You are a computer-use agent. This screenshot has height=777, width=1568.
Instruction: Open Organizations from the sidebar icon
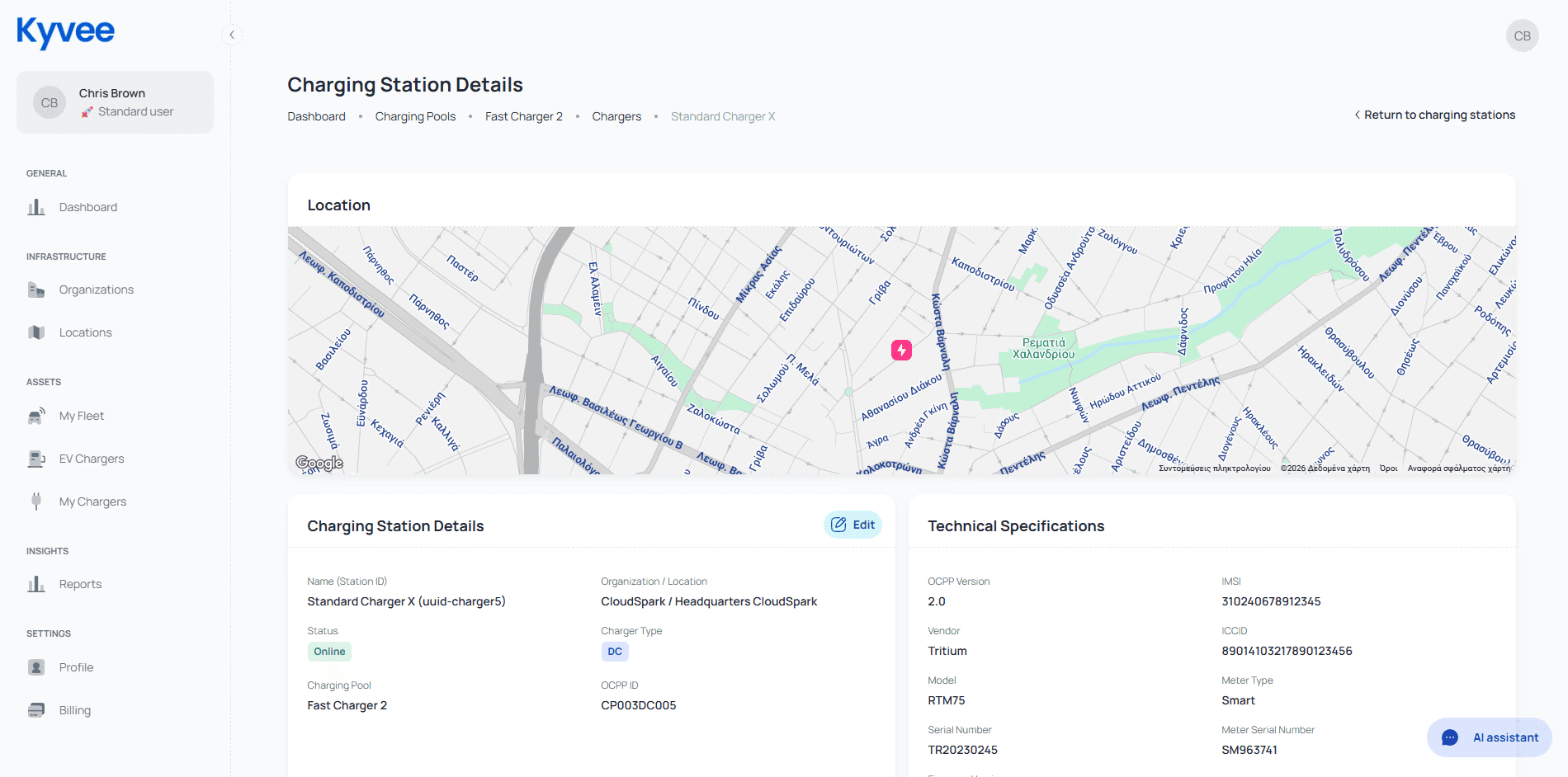[x=36, y=290]
